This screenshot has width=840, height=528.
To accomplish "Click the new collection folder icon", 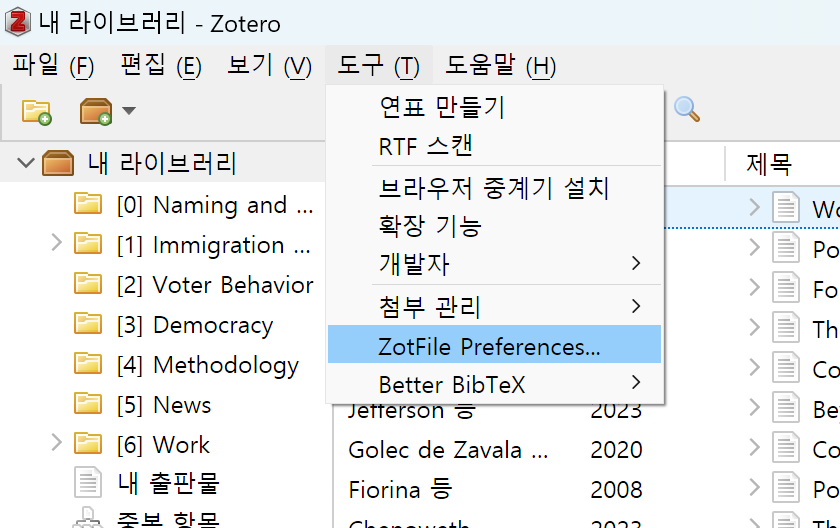I will pyautogui.click(x=36, y=111).
